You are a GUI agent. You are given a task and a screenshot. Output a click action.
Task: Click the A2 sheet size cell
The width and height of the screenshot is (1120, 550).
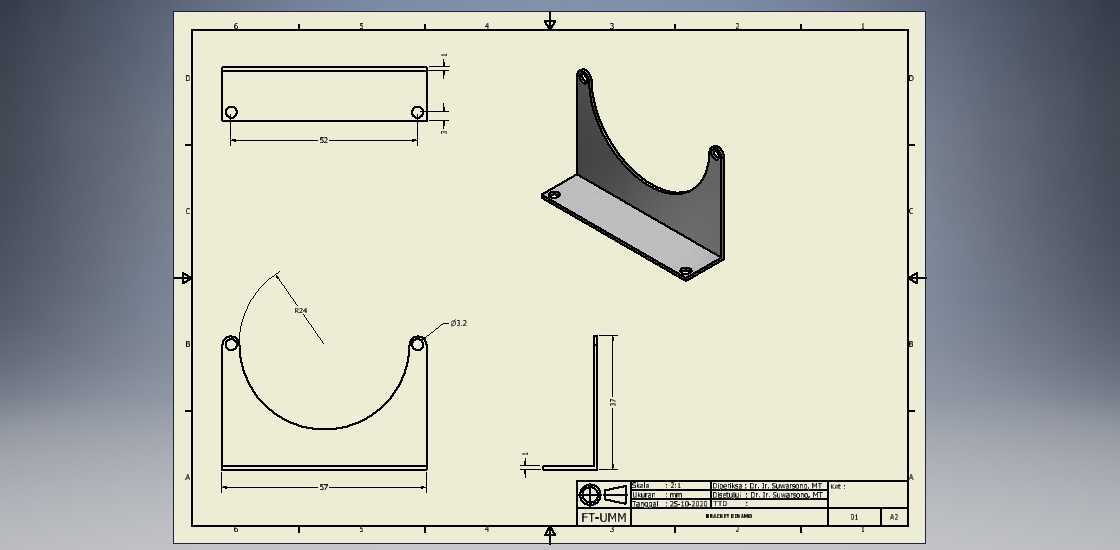pyautogui.click(x=894, y=517)
